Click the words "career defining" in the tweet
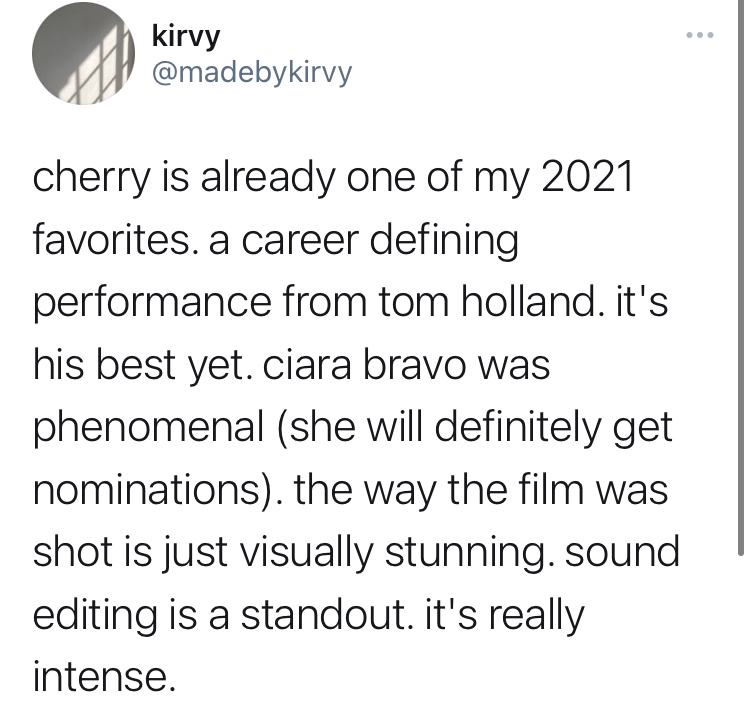This screenshot has height=717, width=750. pyautogui.click(x=380, y=241)
